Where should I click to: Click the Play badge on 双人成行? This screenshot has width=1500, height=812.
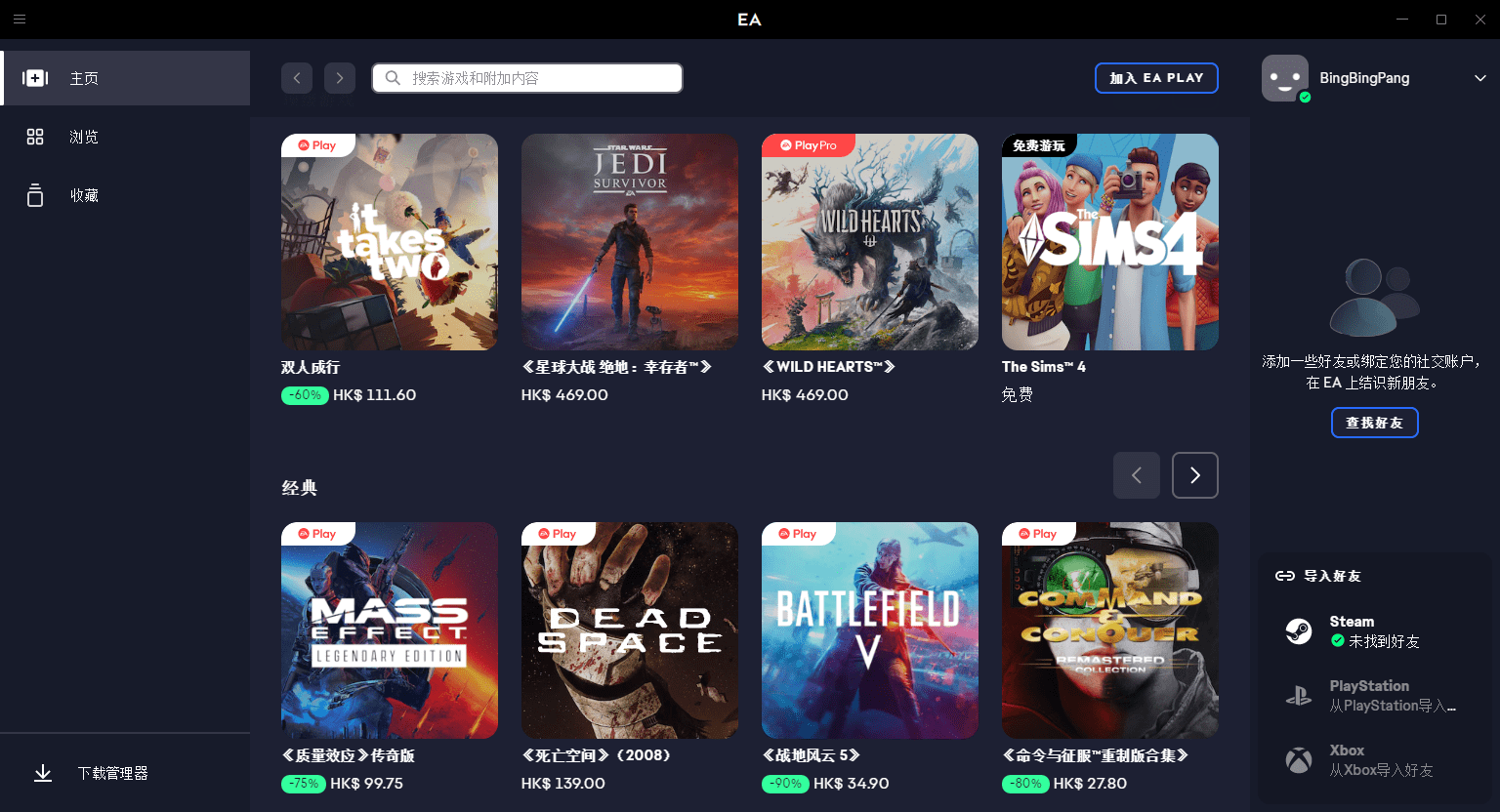[x=317, y=145]
